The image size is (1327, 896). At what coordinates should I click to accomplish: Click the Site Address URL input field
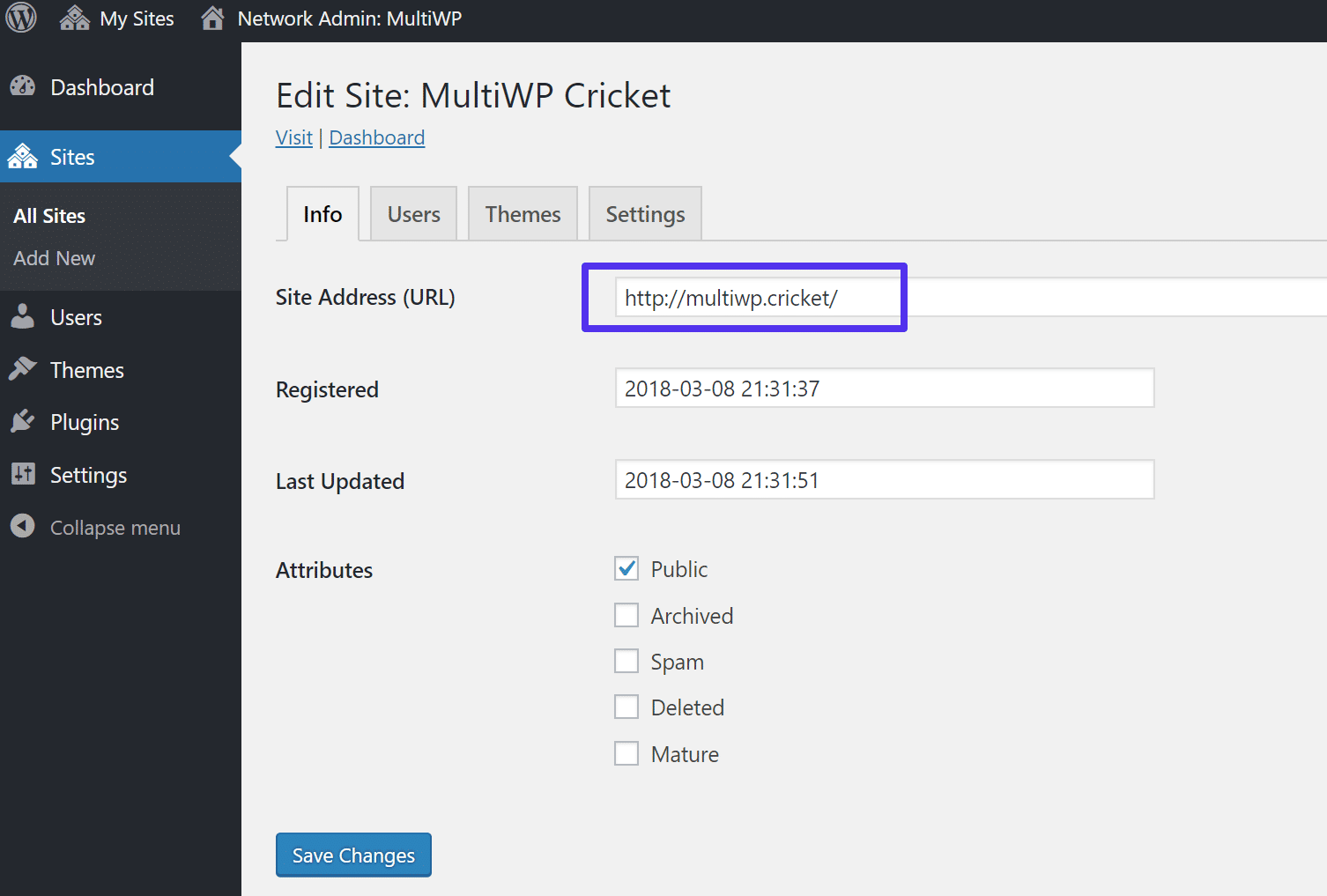(971, 298)
